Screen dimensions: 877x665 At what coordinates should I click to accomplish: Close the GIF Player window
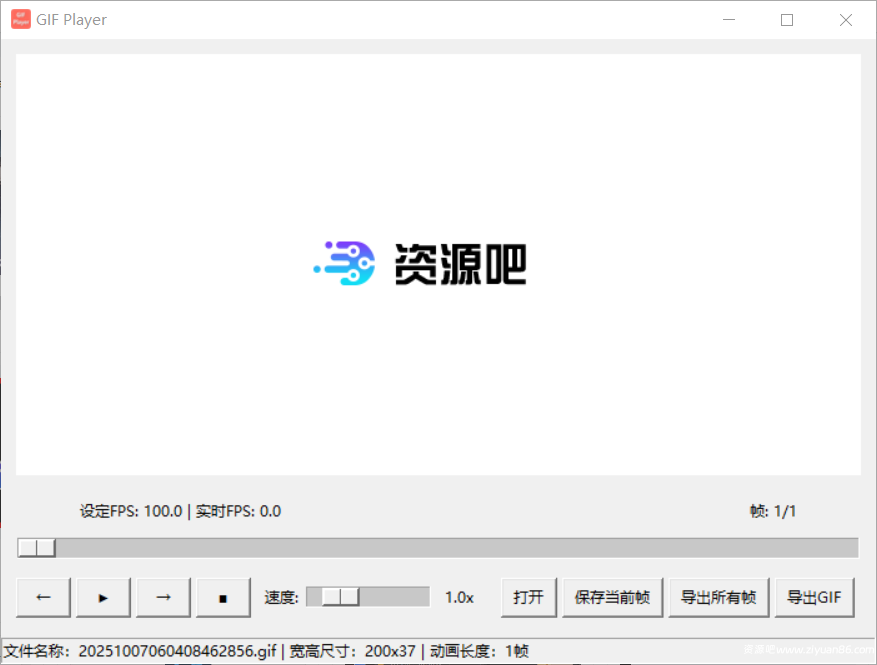pos(846,20)
